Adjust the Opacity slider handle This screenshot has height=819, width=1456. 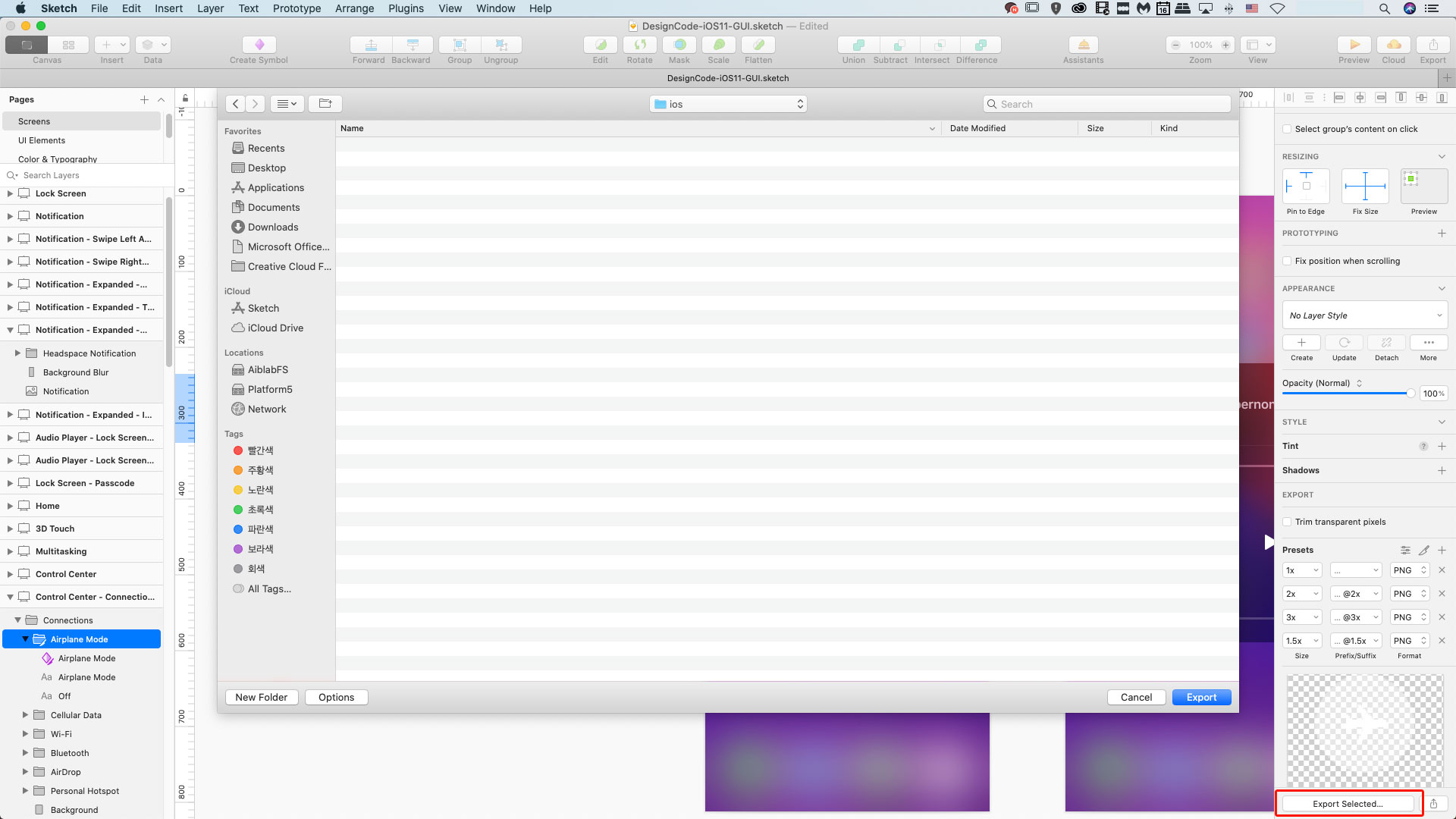[x=1410, y=394]
